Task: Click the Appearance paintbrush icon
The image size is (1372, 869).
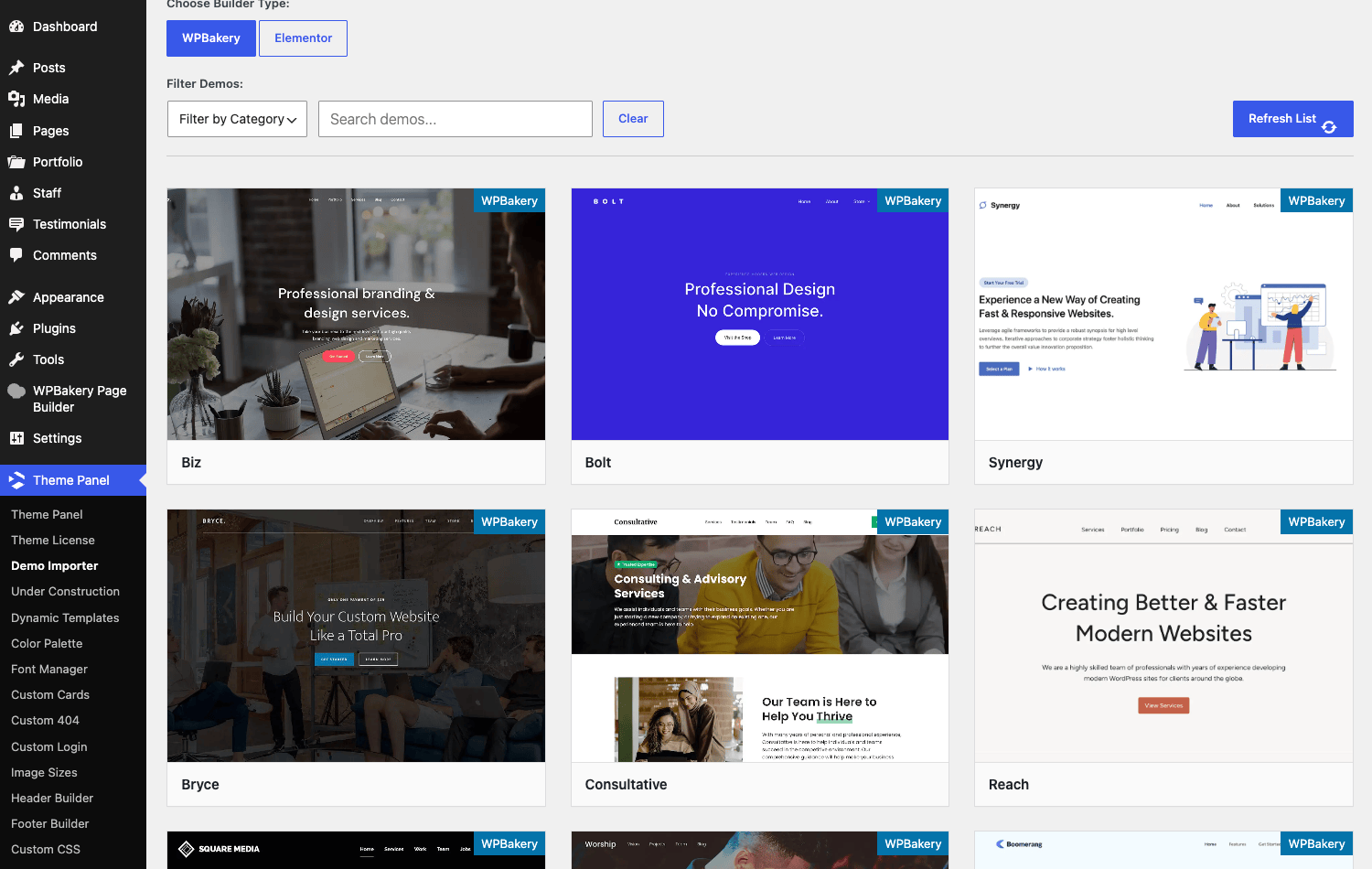Action: click(16, 297)
